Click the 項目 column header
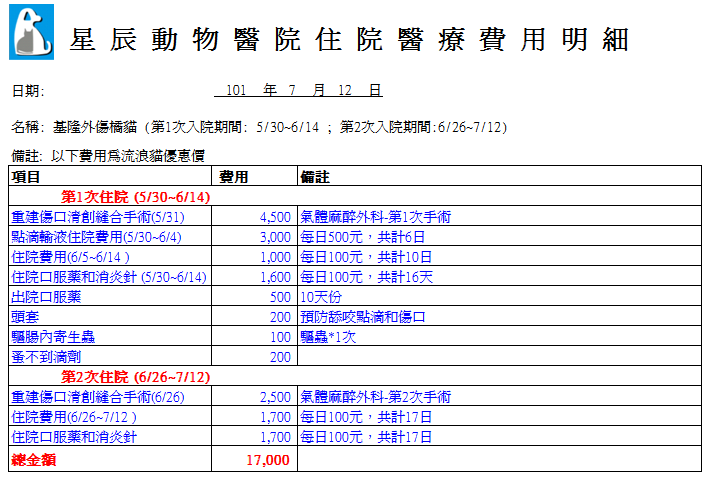The image size is (708, 481). 25,177
